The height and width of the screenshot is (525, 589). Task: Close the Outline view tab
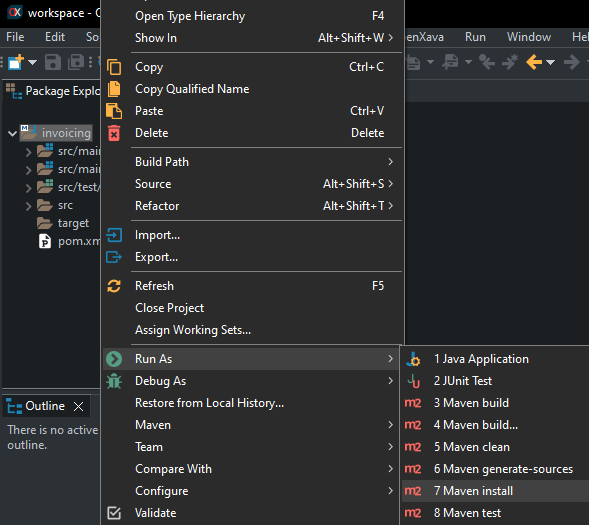click(78, 406)
